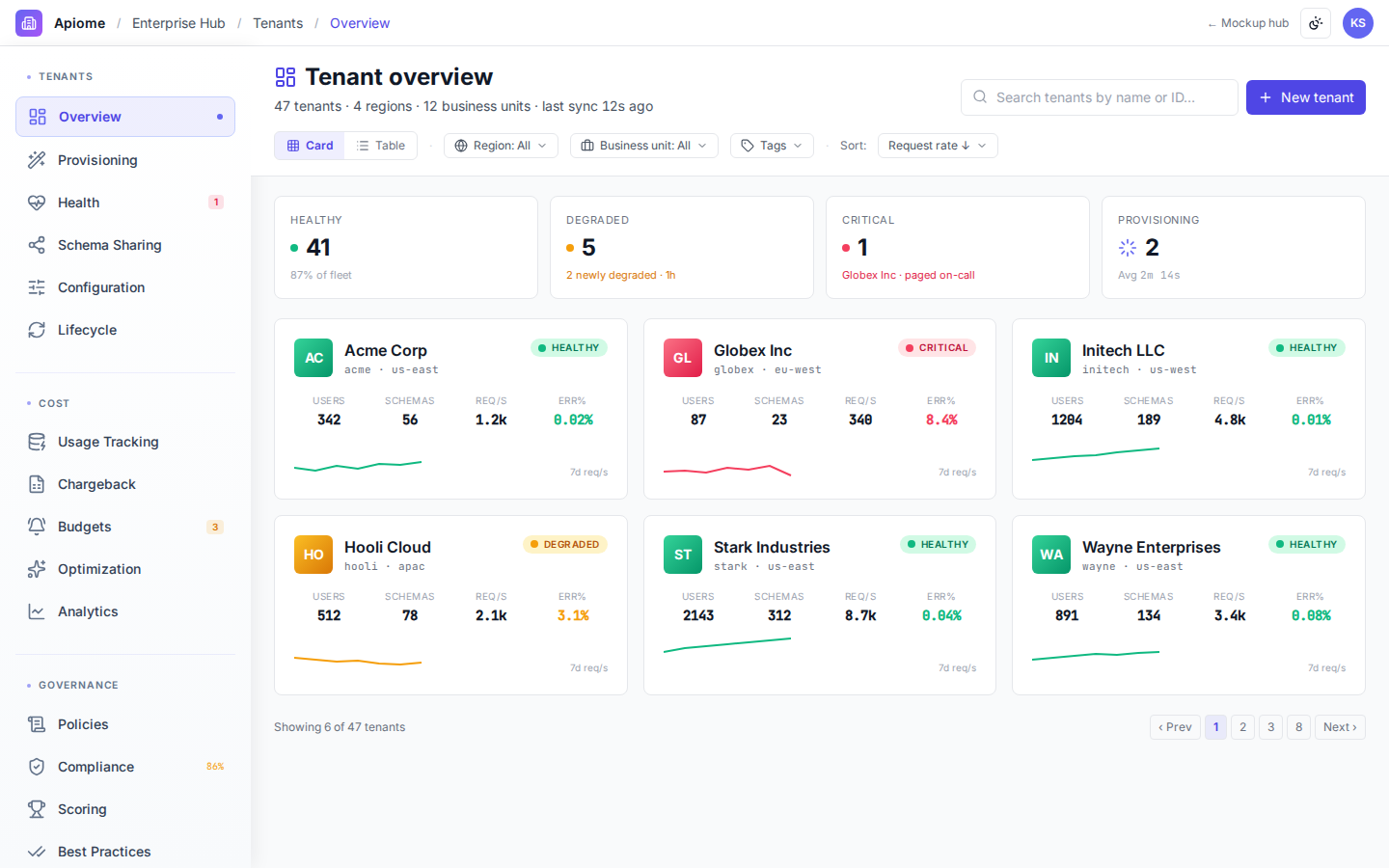Click the Apiome logo icon
Viewport: 1389px width, 868px height.
(29, 23)
